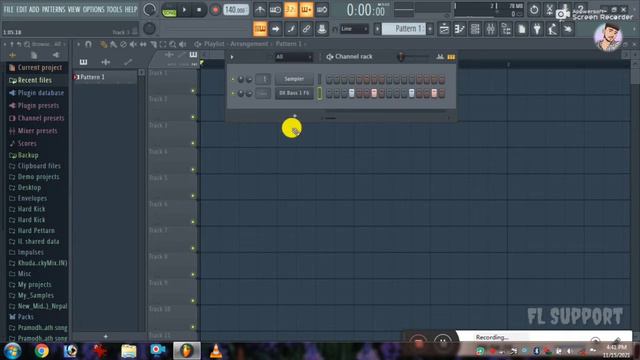Open the VIEW menu
The image size is (640, 360).
(x=74, y=9)
